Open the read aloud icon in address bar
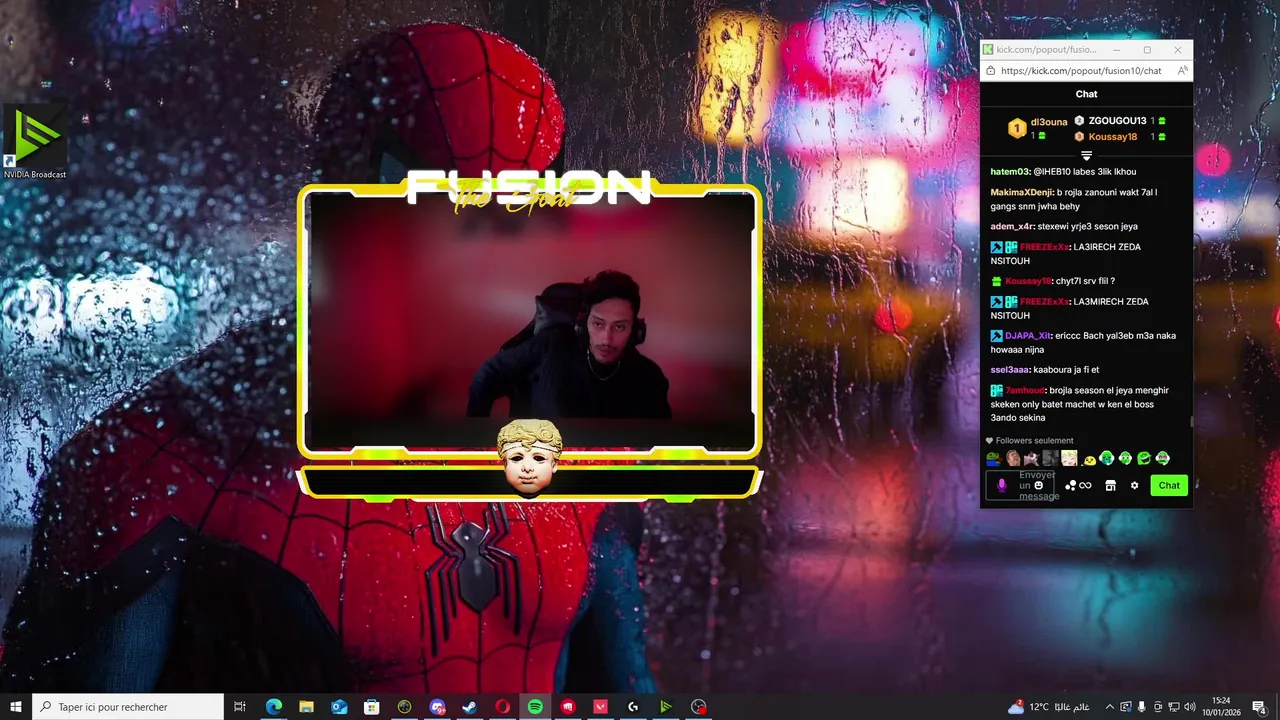The width and height of the screenshot is (1280, 720). (x=1182, y=71)
